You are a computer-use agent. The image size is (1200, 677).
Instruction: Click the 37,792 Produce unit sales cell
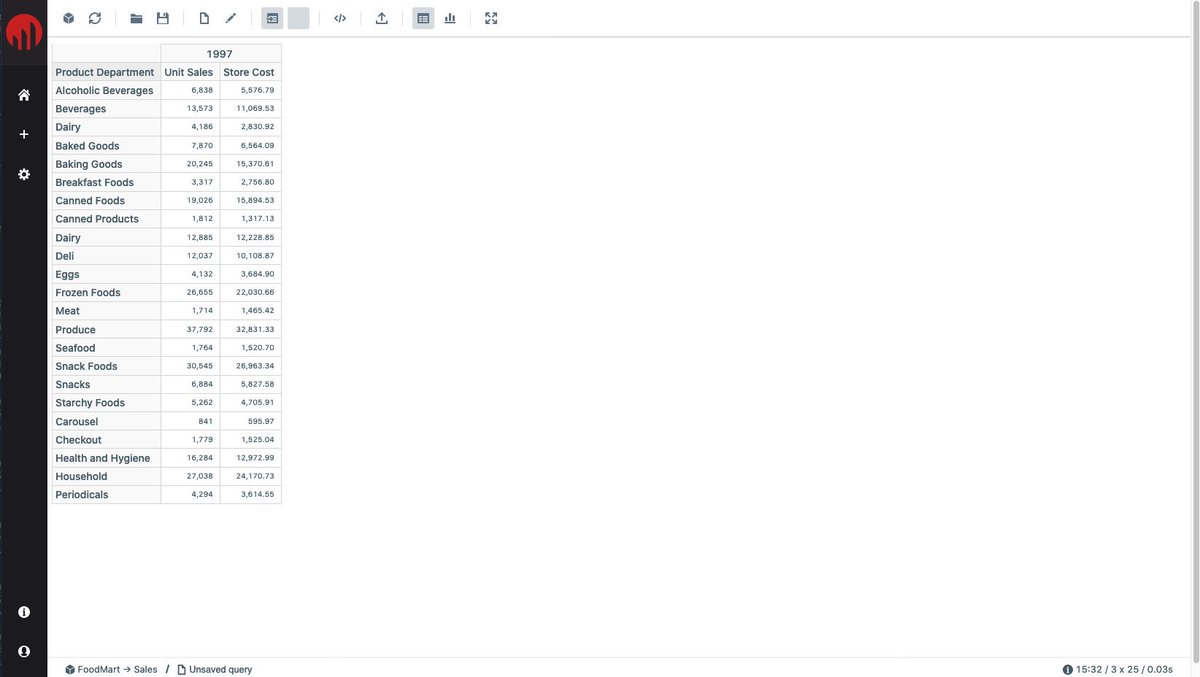190,329
